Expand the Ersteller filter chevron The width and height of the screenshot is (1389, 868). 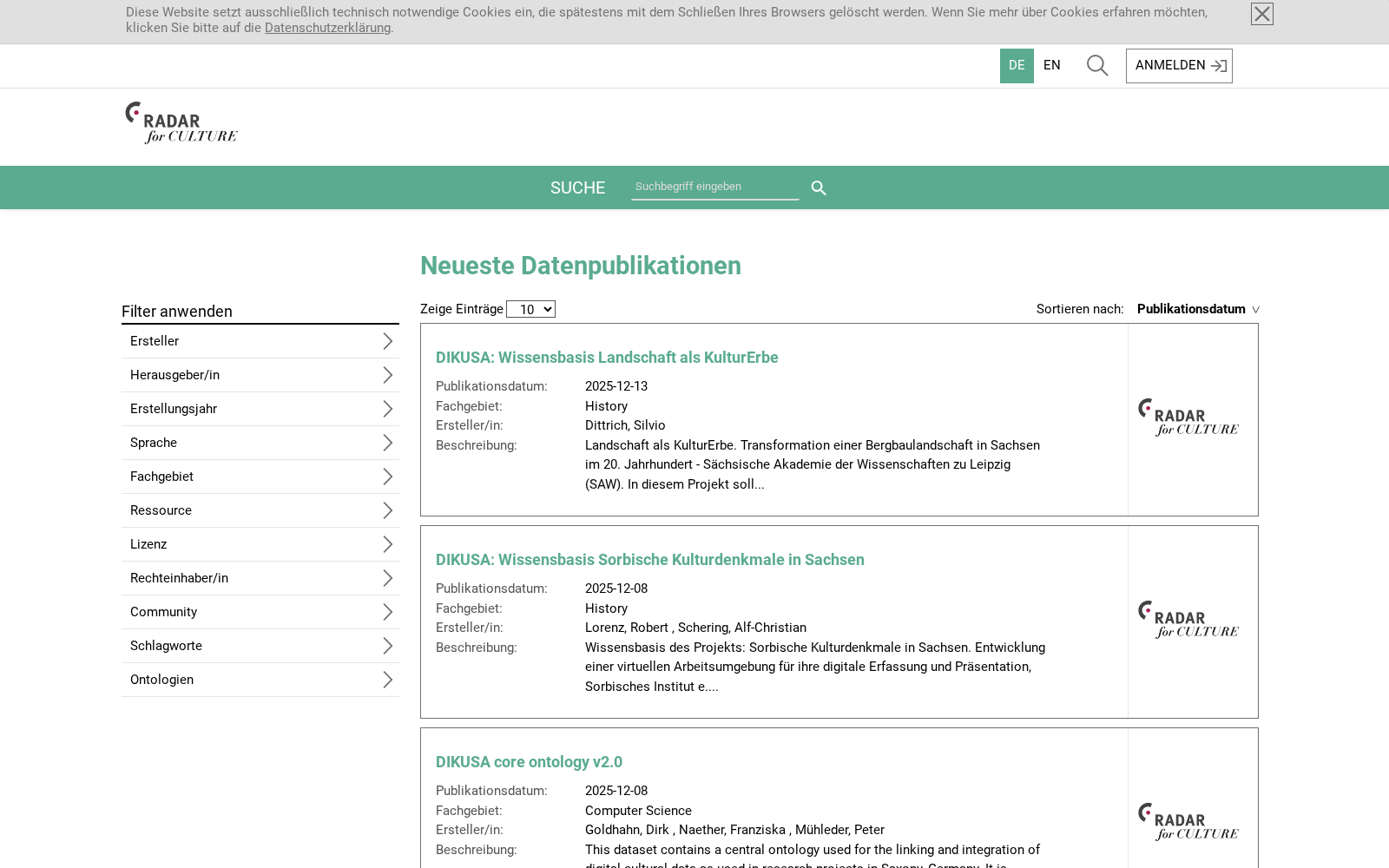point(388,341)
